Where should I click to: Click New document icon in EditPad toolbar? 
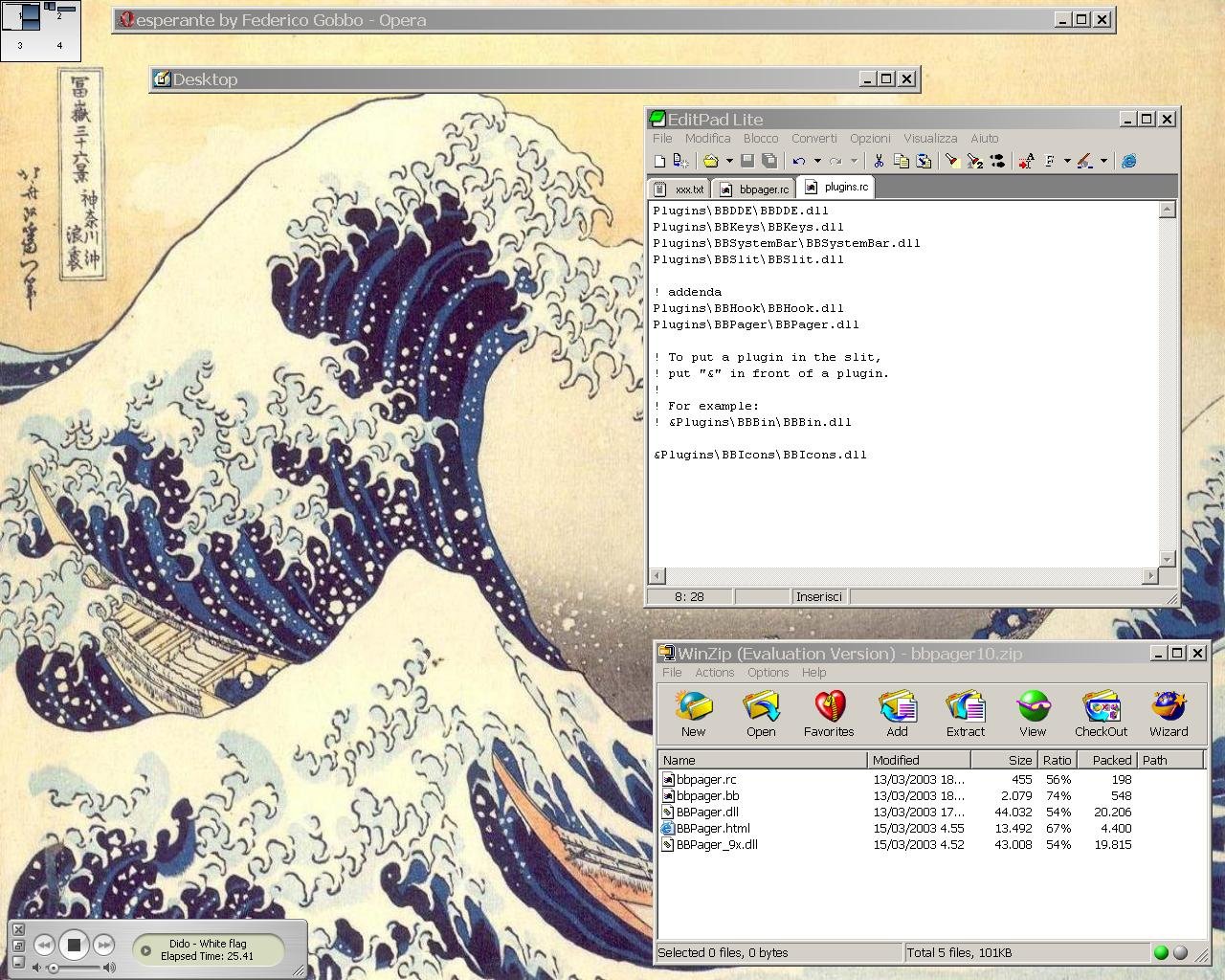[659, 162]
